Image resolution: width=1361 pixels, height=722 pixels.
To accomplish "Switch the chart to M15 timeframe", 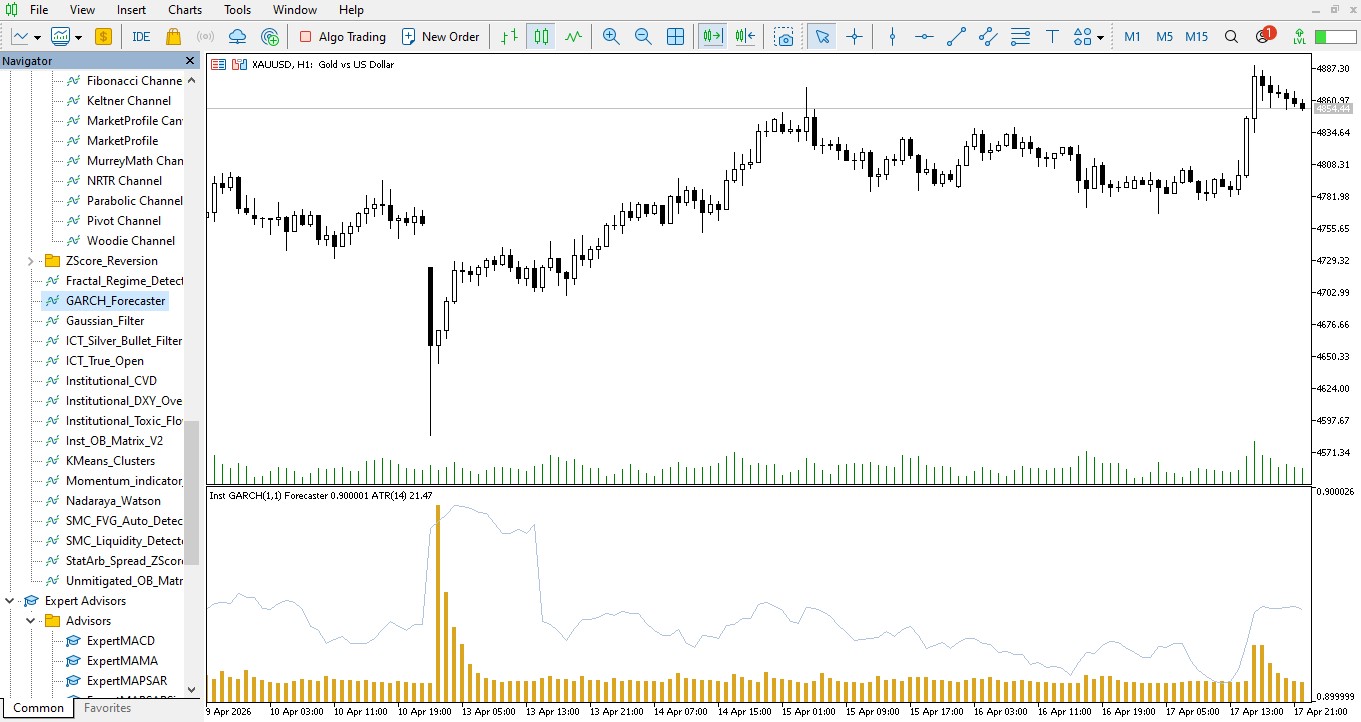I will 1195,36.
